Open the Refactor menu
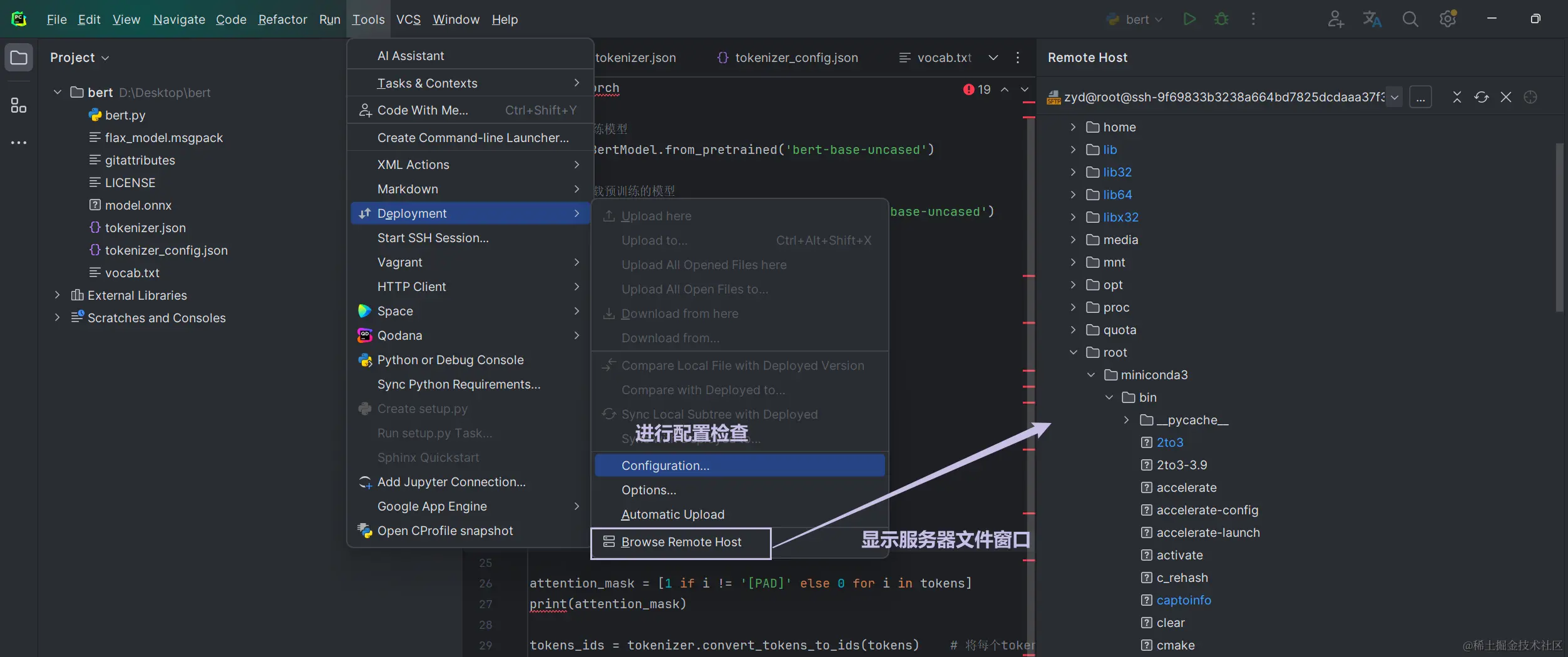 [x=282, y=19]
